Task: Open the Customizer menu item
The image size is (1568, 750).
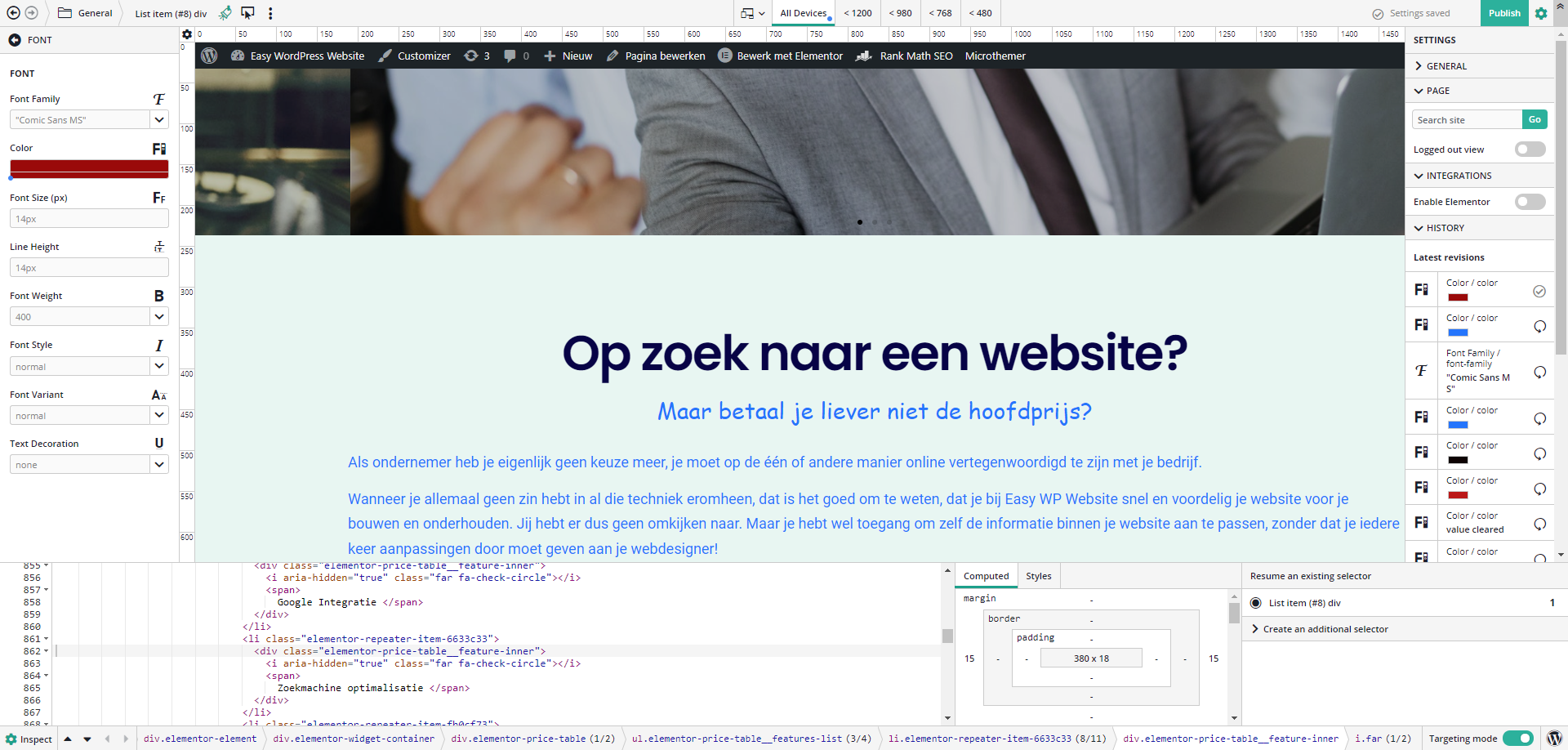Action: pyautogui.click(x=415, y=56)
